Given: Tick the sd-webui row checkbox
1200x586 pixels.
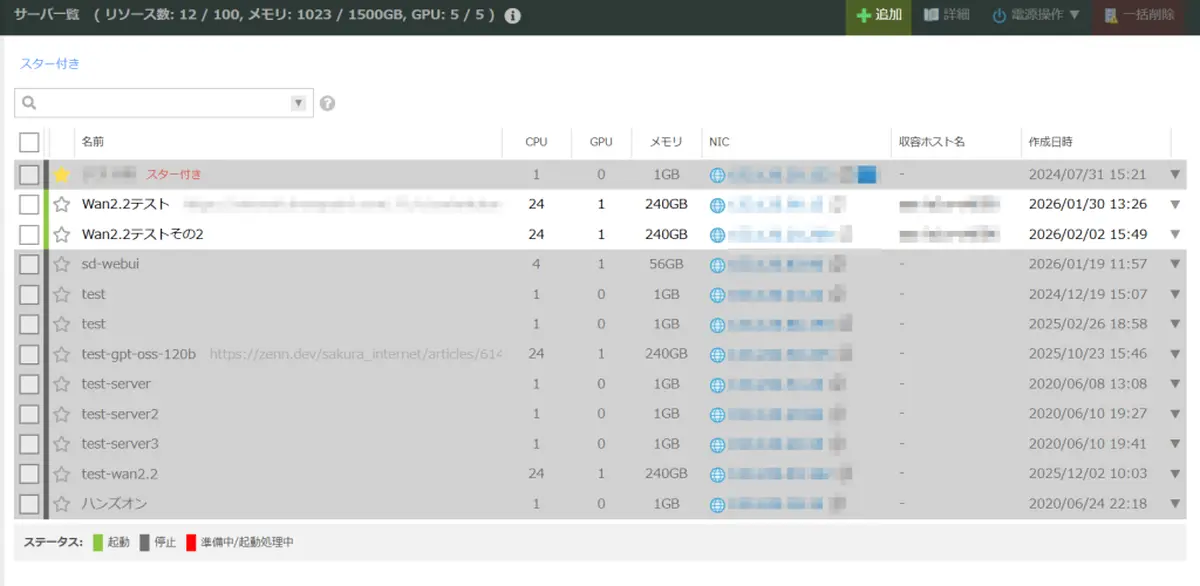Looking at the screenshot, I should (x=29, y=265).
